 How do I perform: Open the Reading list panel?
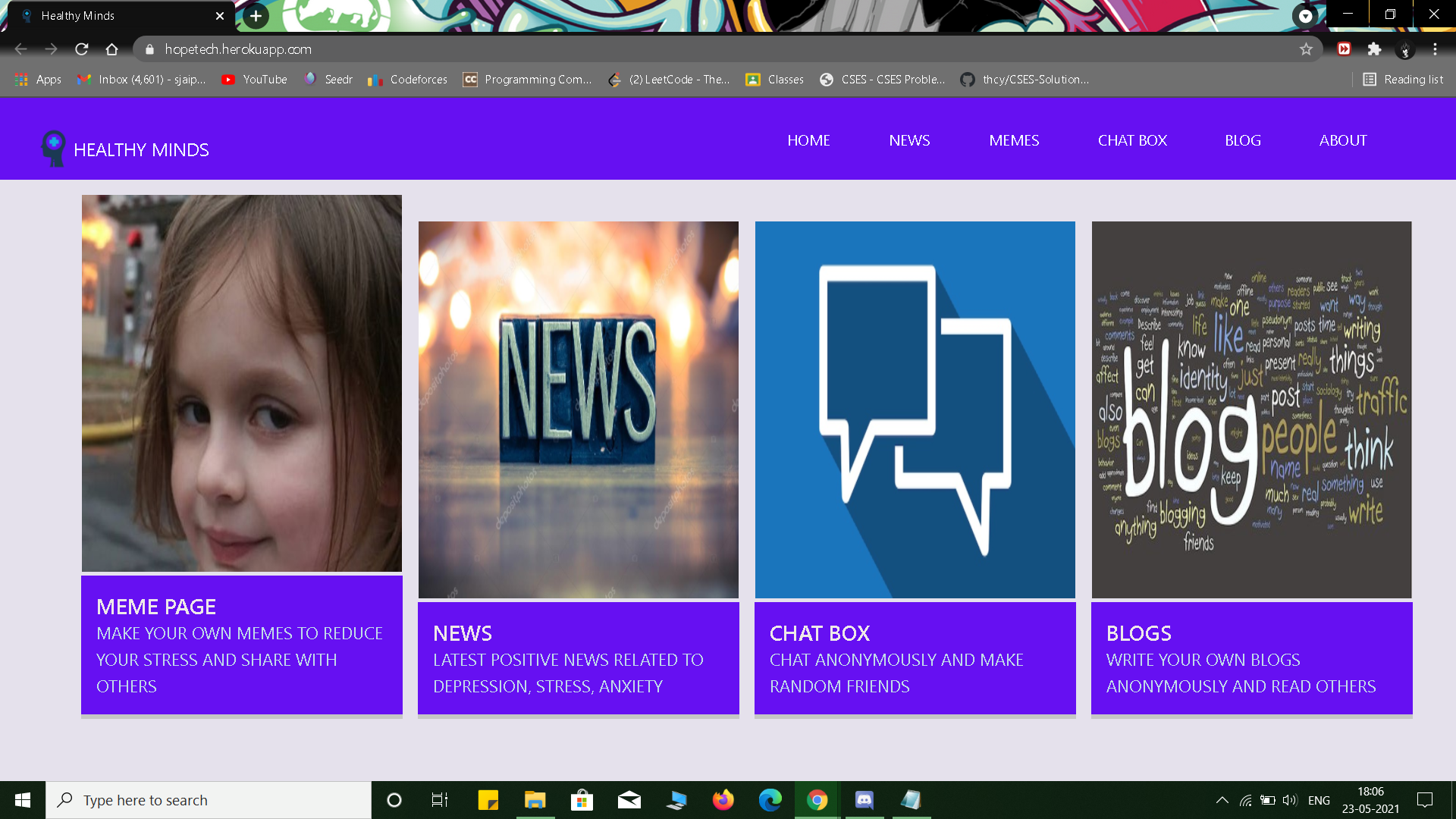click(1403, 80)
